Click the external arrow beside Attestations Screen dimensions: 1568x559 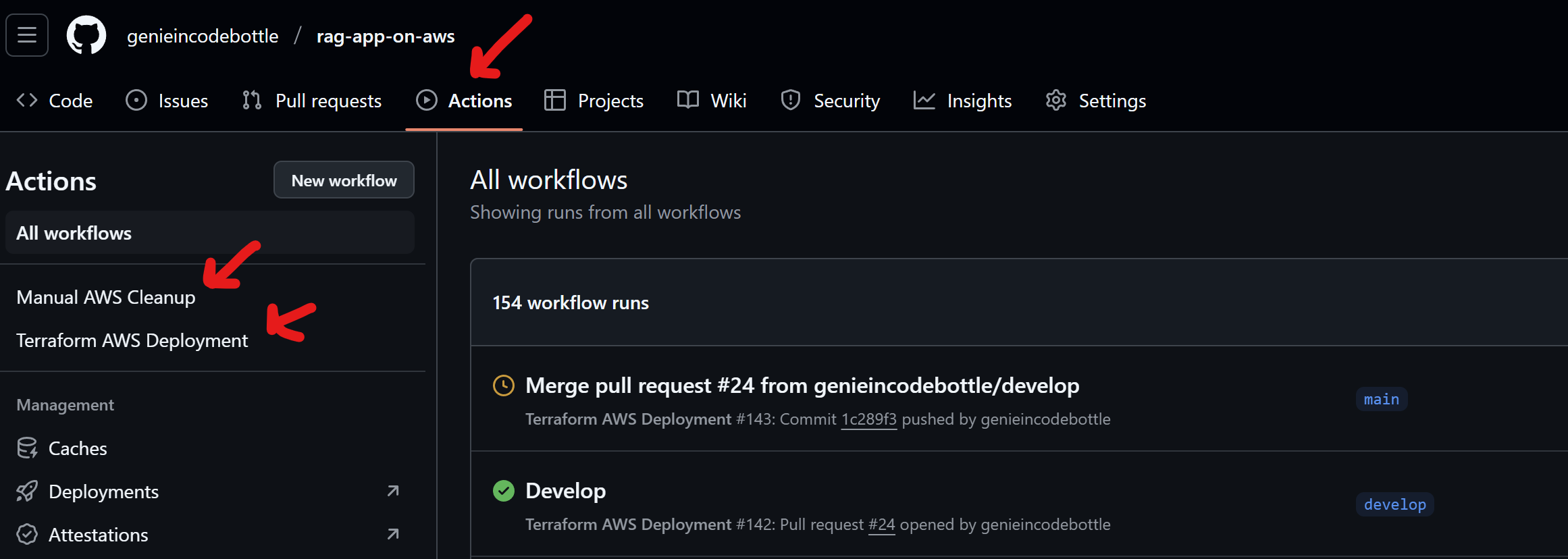coord(393,534)
